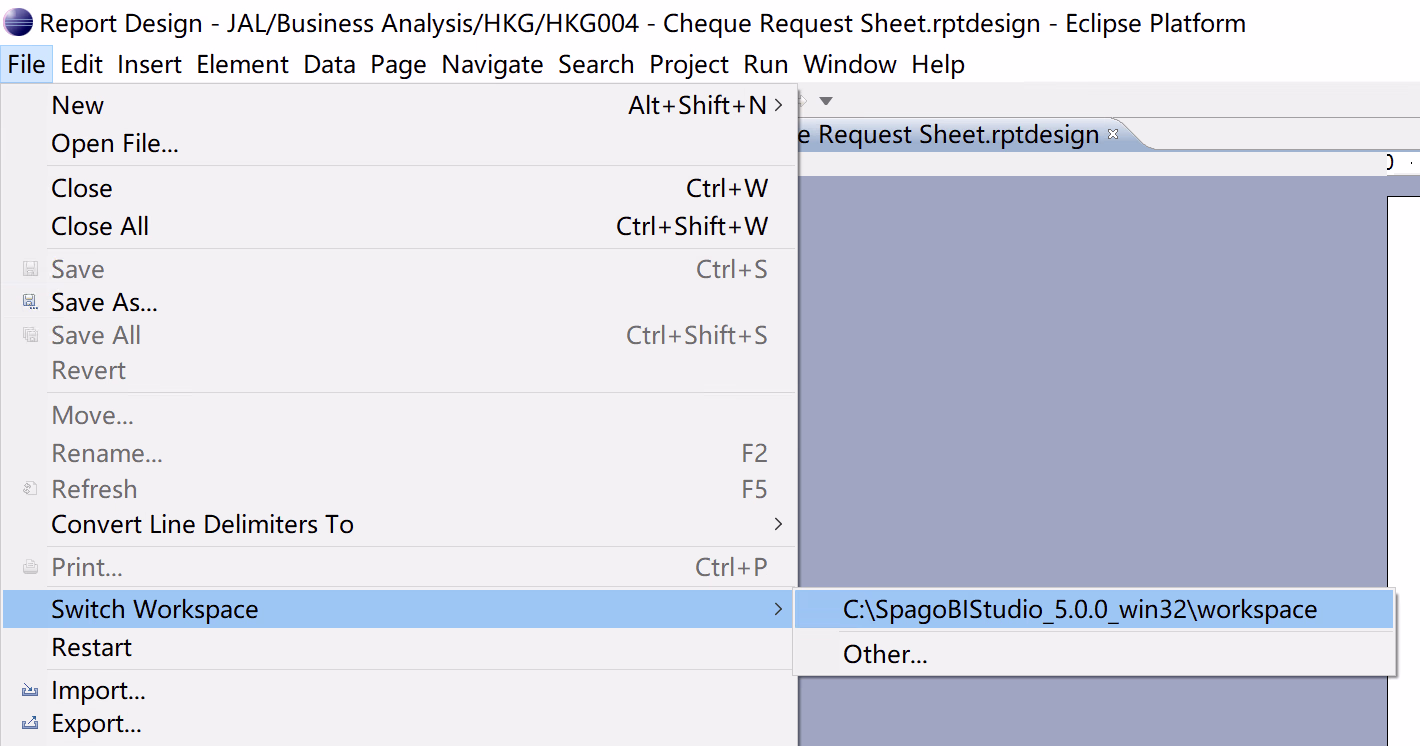
Task: Click the Refresh icon in File menu
Action: (30, 490)
